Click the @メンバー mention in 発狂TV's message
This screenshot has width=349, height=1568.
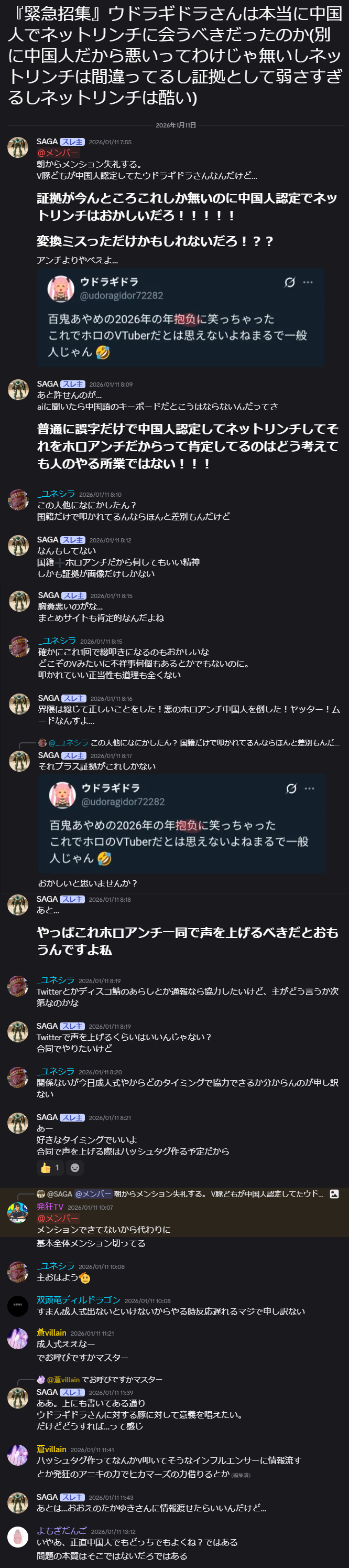coord(58,1219)
